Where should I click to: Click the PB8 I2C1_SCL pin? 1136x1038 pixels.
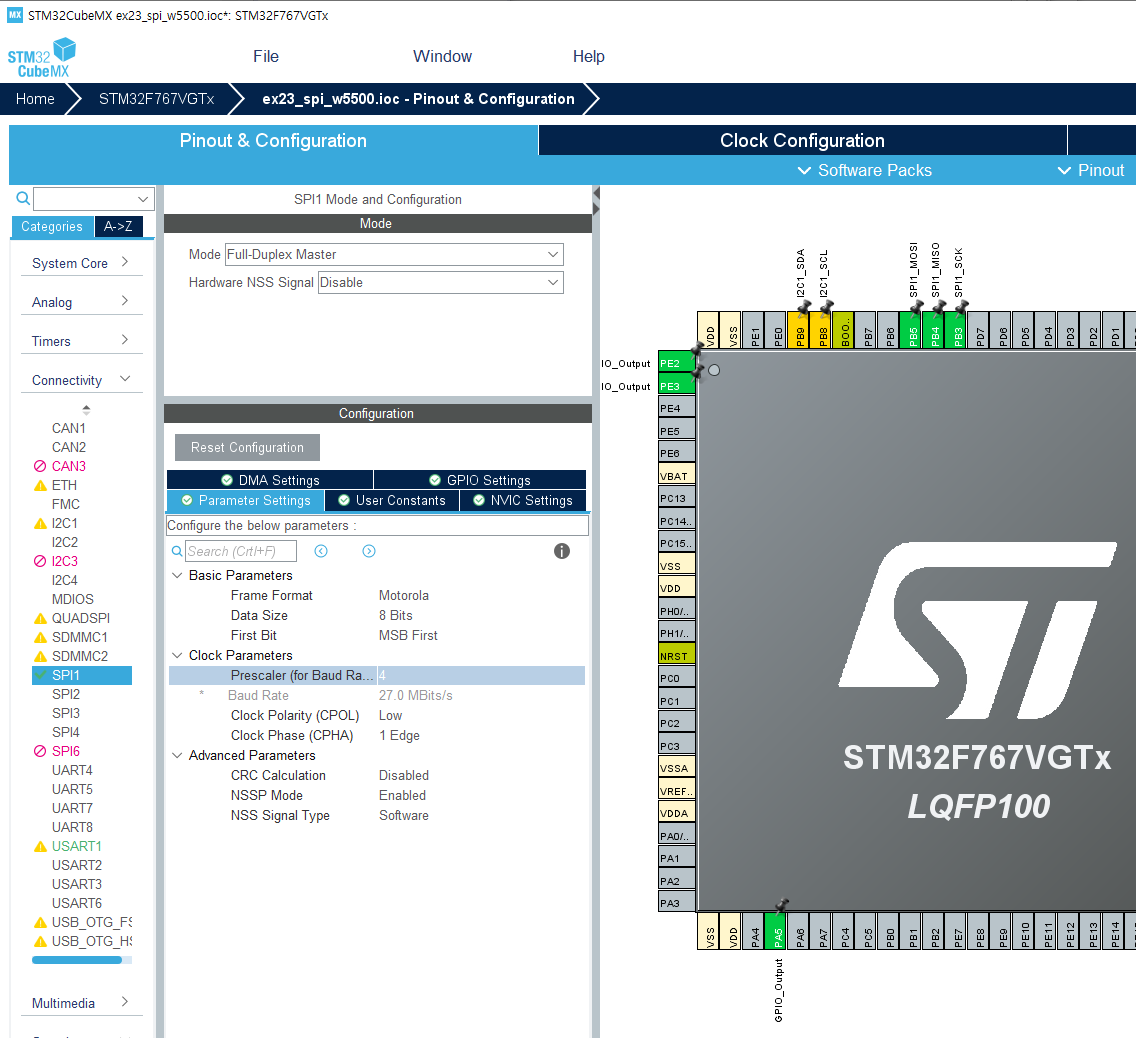pyautogui.click(x=821, y=330)
